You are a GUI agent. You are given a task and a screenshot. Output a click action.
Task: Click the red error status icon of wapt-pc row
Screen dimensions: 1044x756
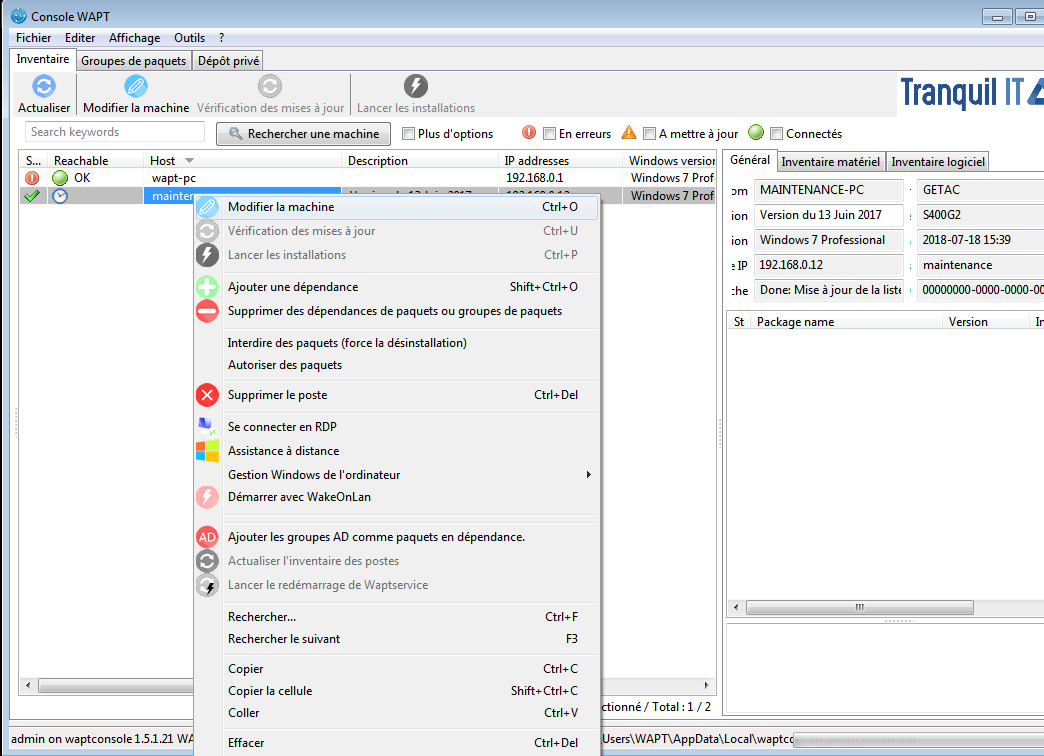point(32,178)
